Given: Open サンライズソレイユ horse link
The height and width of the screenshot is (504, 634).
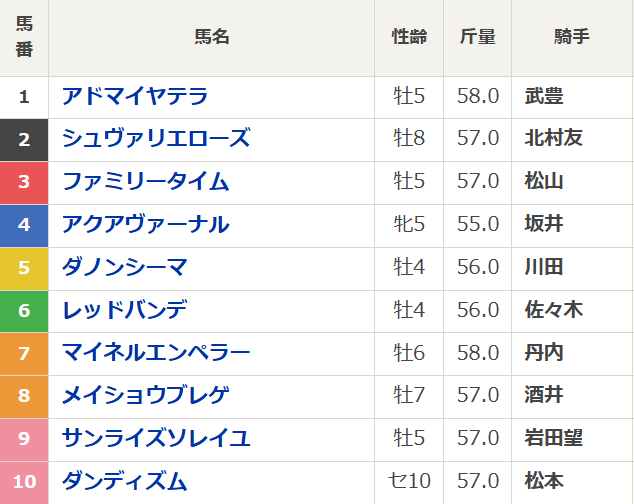Looking at the screenshot, I should coord(156,438).
